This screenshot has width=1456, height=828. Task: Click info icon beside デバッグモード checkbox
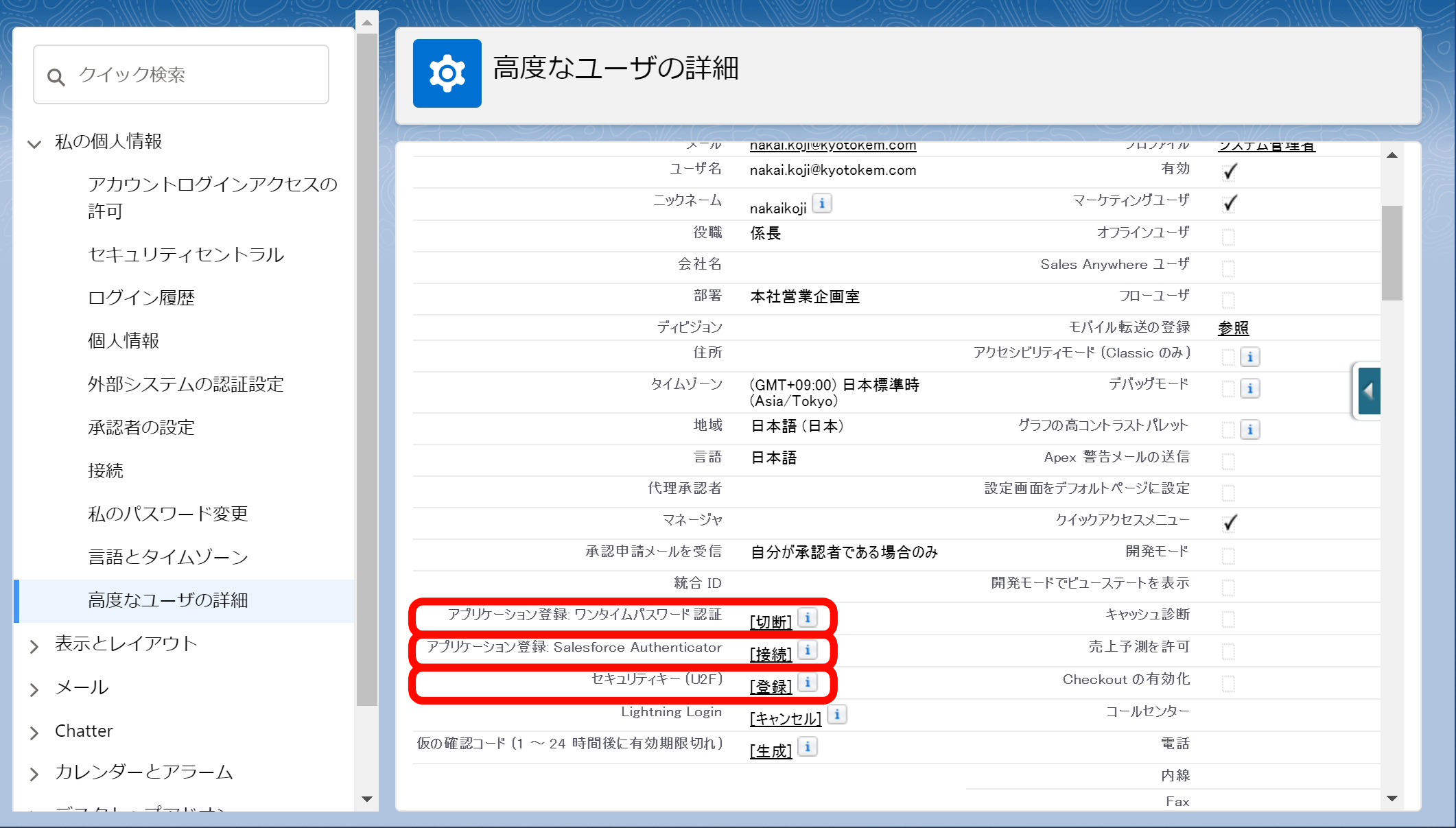coord(1249,388)
